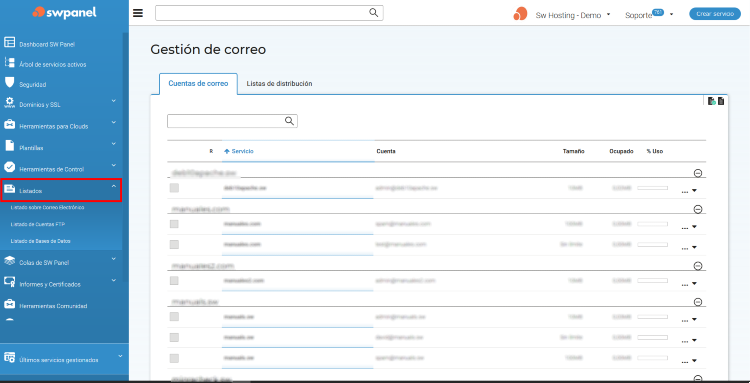Collapse the deb10apache.sw group with minus button
750x383 pixels.
click(x=697, y=173)
